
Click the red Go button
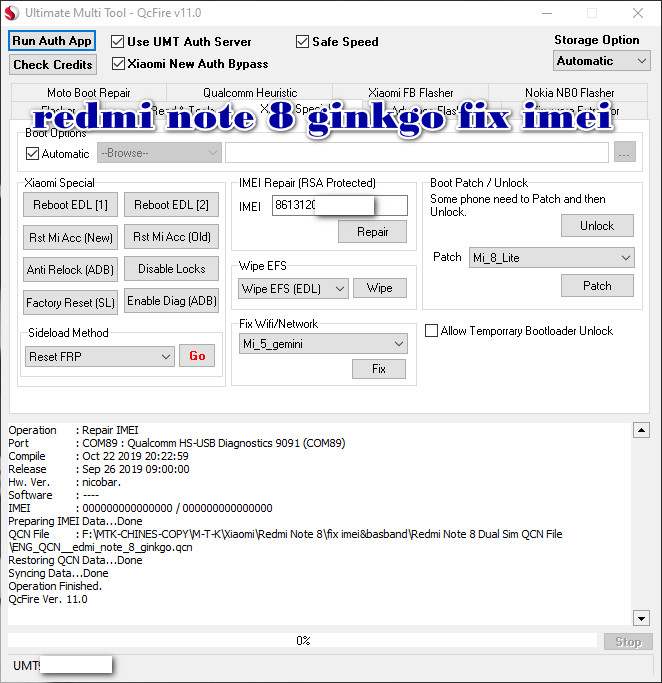pyautogui.click(x=197, y=356)
